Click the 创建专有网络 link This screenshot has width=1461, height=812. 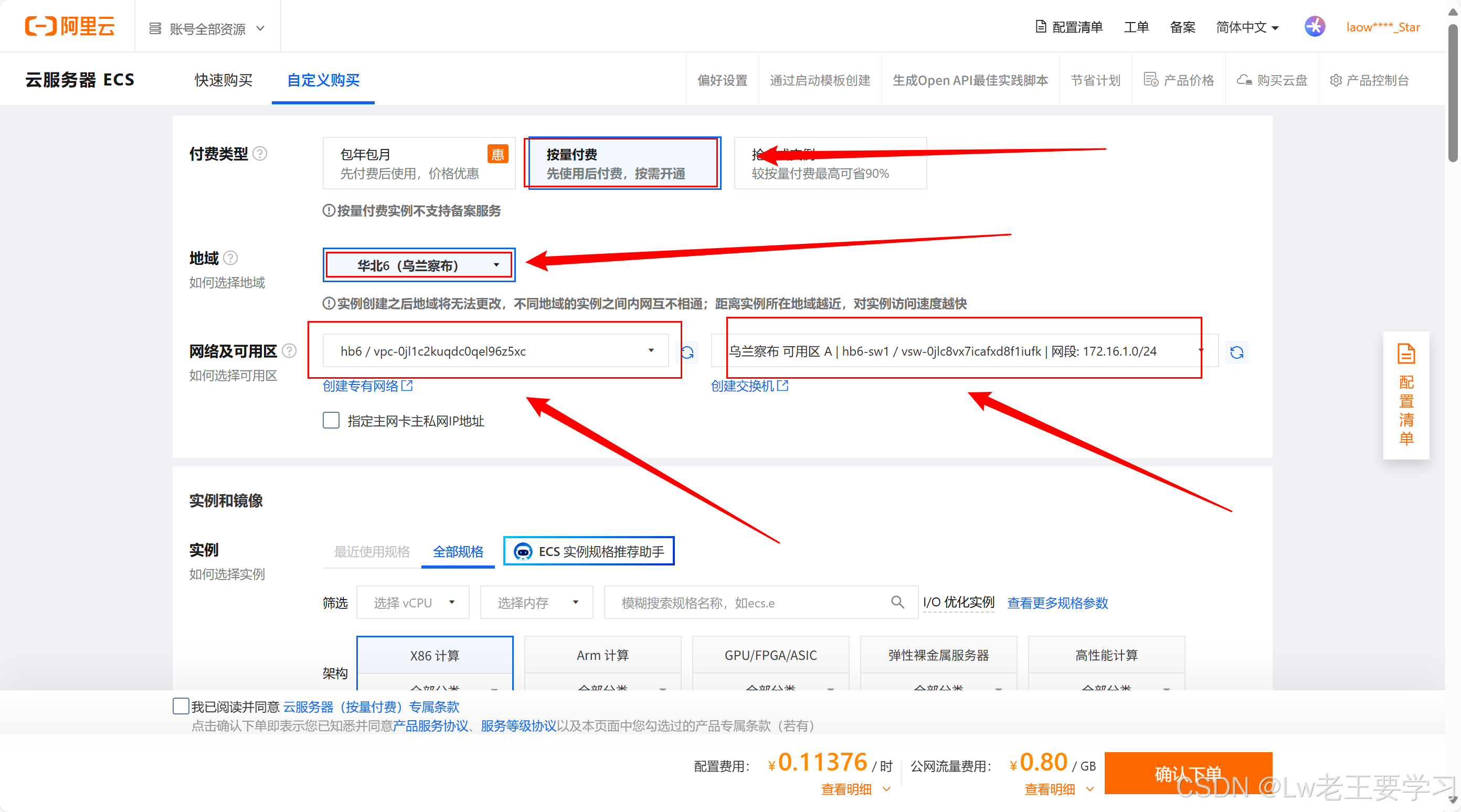click(367, 386)
